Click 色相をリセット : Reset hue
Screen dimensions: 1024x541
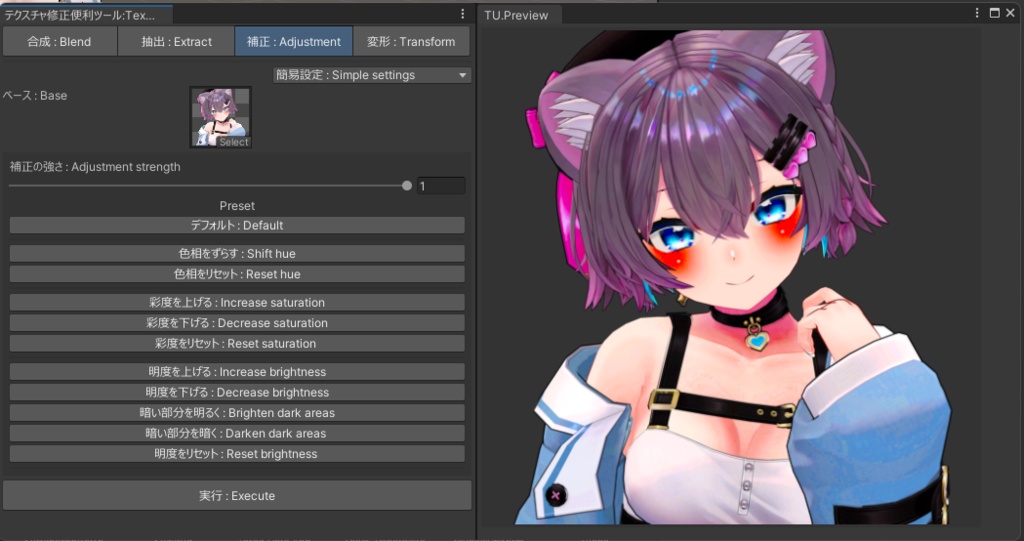click(237, 274)
